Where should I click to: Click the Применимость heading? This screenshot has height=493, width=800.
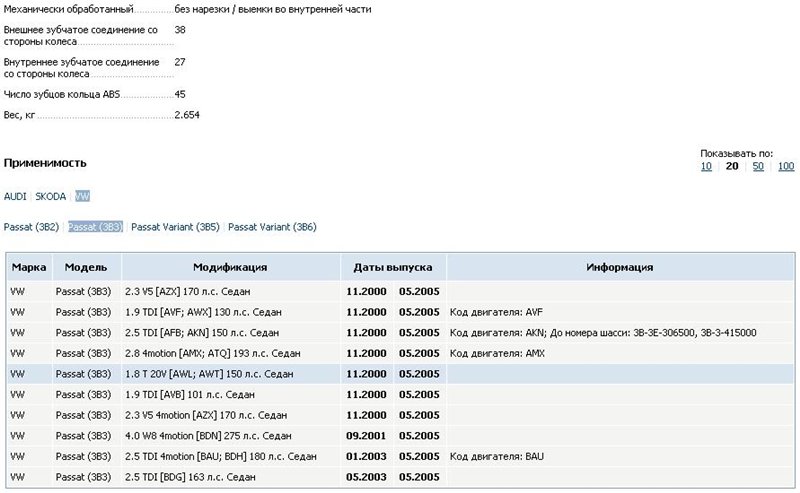[45, 163]
